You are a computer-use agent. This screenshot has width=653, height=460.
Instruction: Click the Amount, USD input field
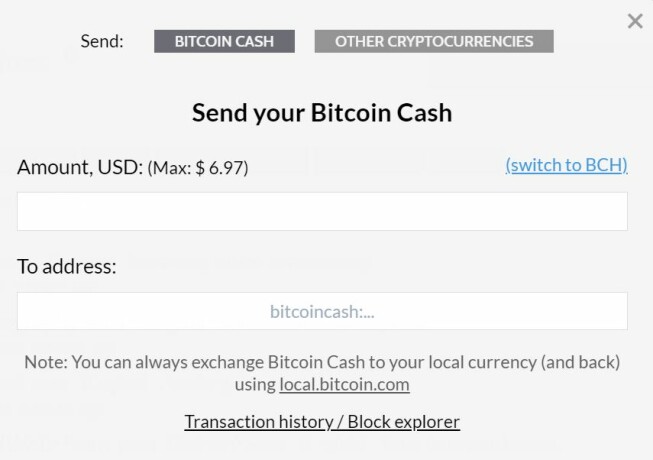click(322, 212)
